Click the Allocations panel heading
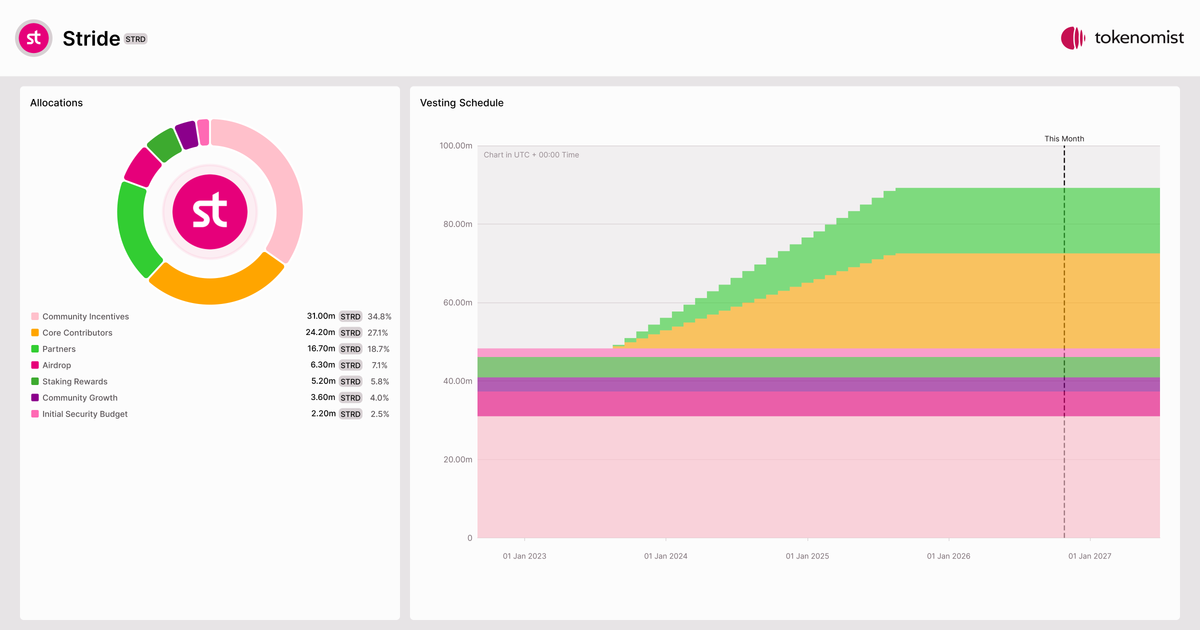The height and width of the screenshot is (630, 1200). coord(56,103)
